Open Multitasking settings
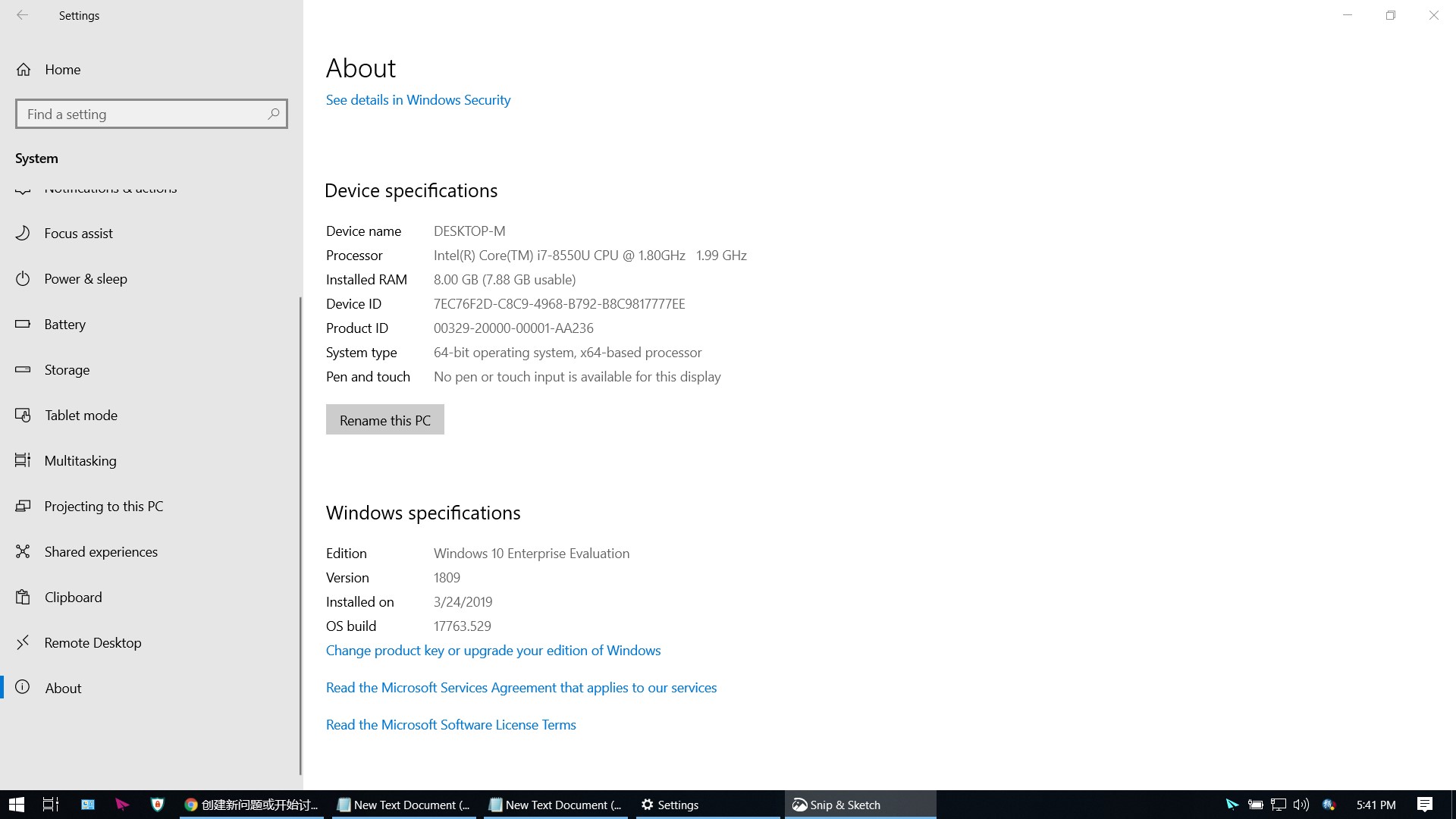This screenshot has height=819, width=1456. [x=150, y=461]
